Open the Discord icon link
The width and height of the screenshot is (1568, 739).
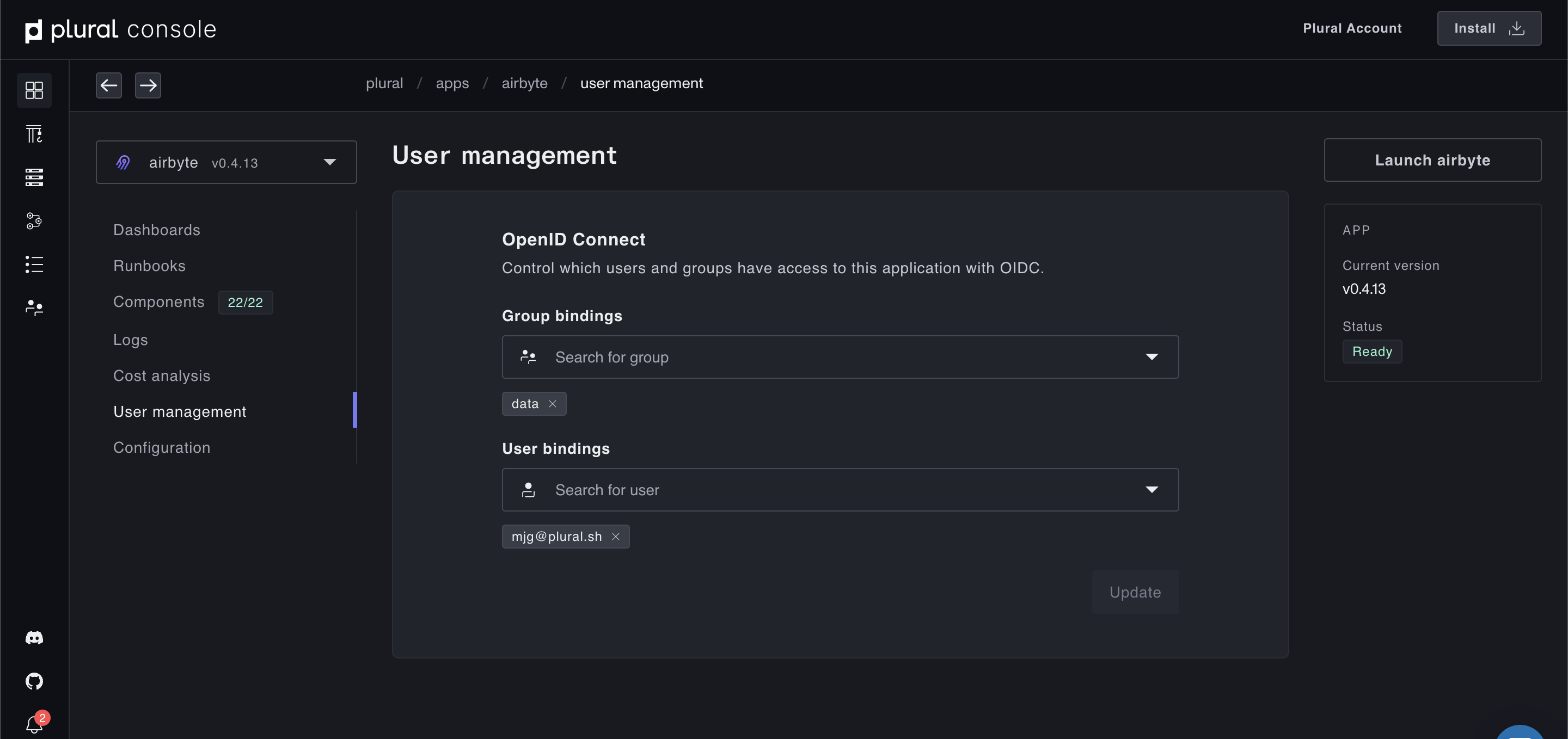(x=34, y=637)
